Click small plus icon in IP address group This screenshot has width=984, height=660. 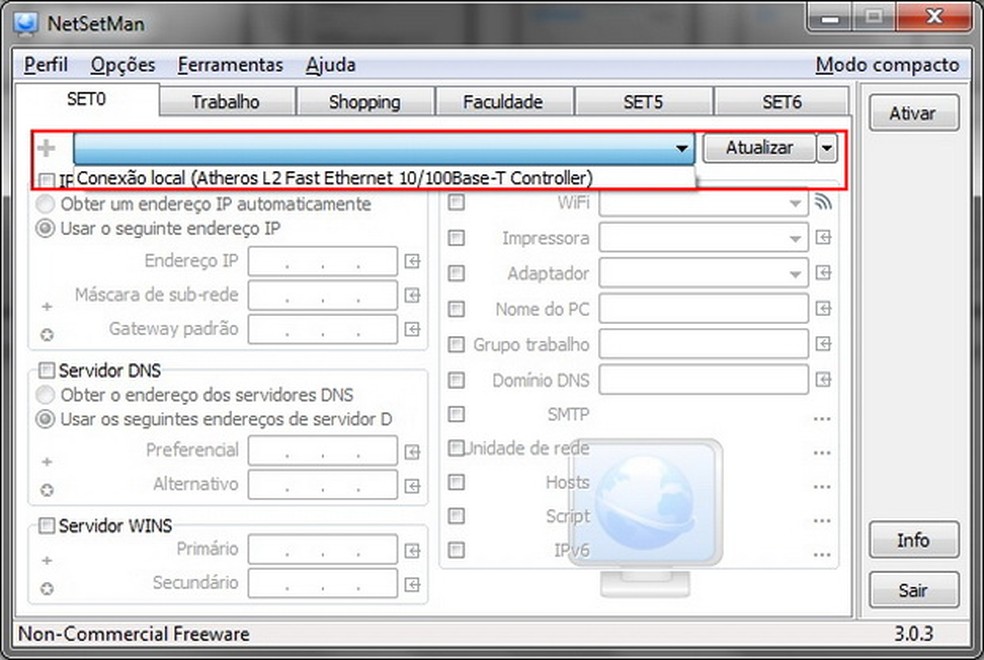point(46,307)
